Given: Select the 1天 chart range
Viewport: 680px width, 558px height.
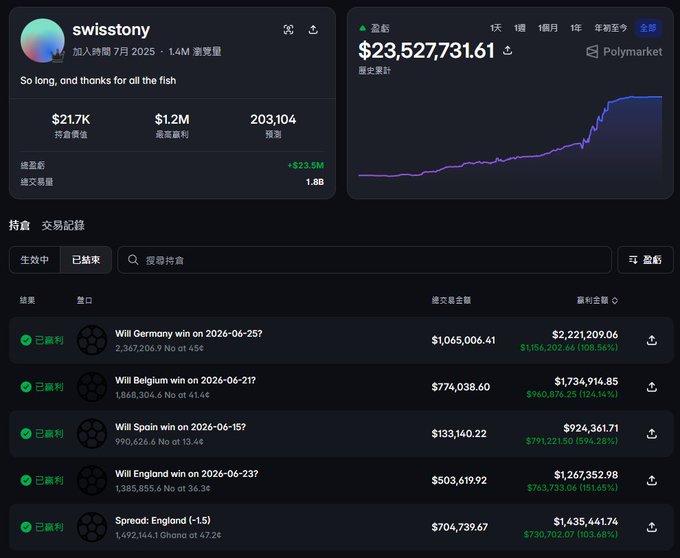Looking at the screenshot, I should [x=496, y=28].
